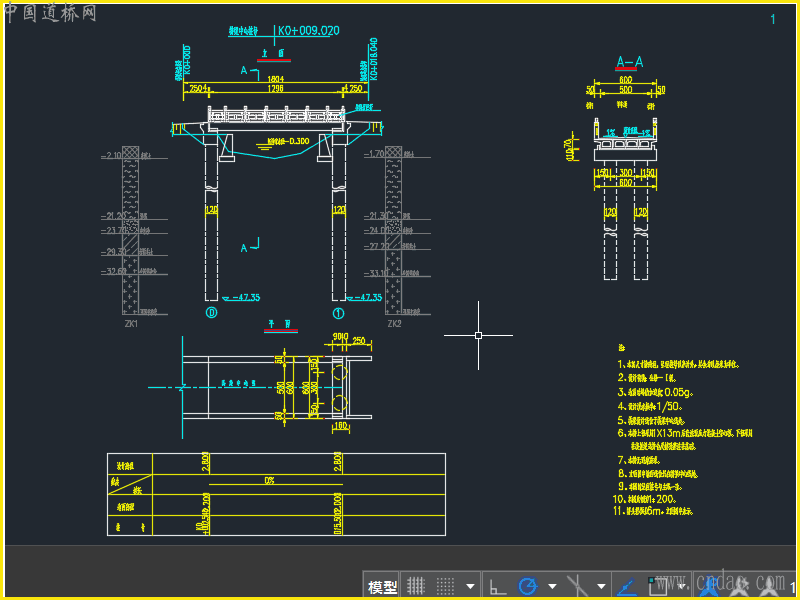Screen dimensions: 800x600
Task: Click the ZK2 borehole label
Action: [x=394, y=323]
